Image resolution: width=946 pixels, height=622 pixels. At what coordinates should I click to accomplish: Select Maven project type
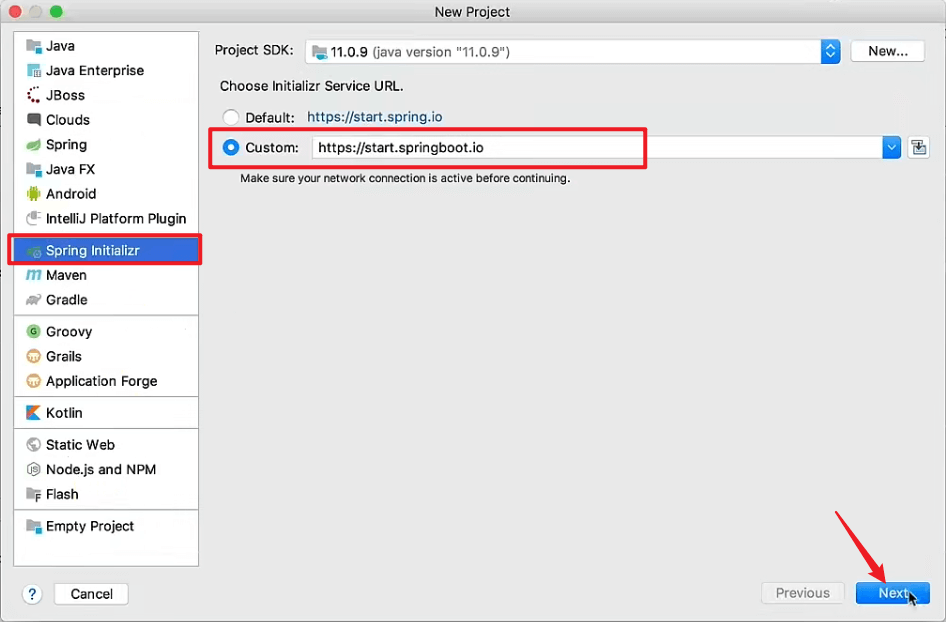106,275
